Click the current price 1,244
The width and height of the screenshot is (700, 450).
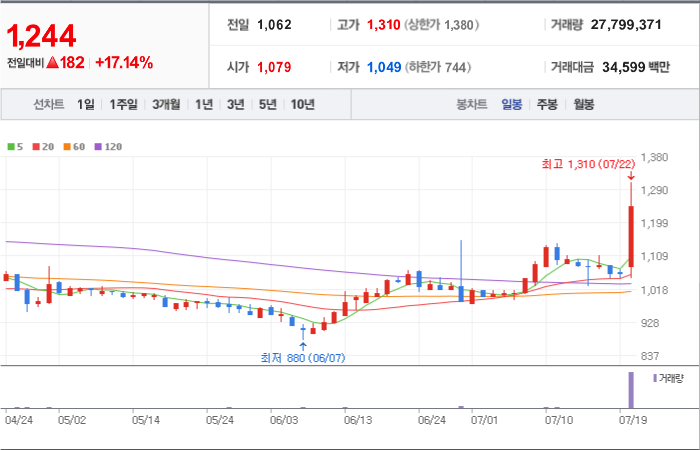(41, 36)
